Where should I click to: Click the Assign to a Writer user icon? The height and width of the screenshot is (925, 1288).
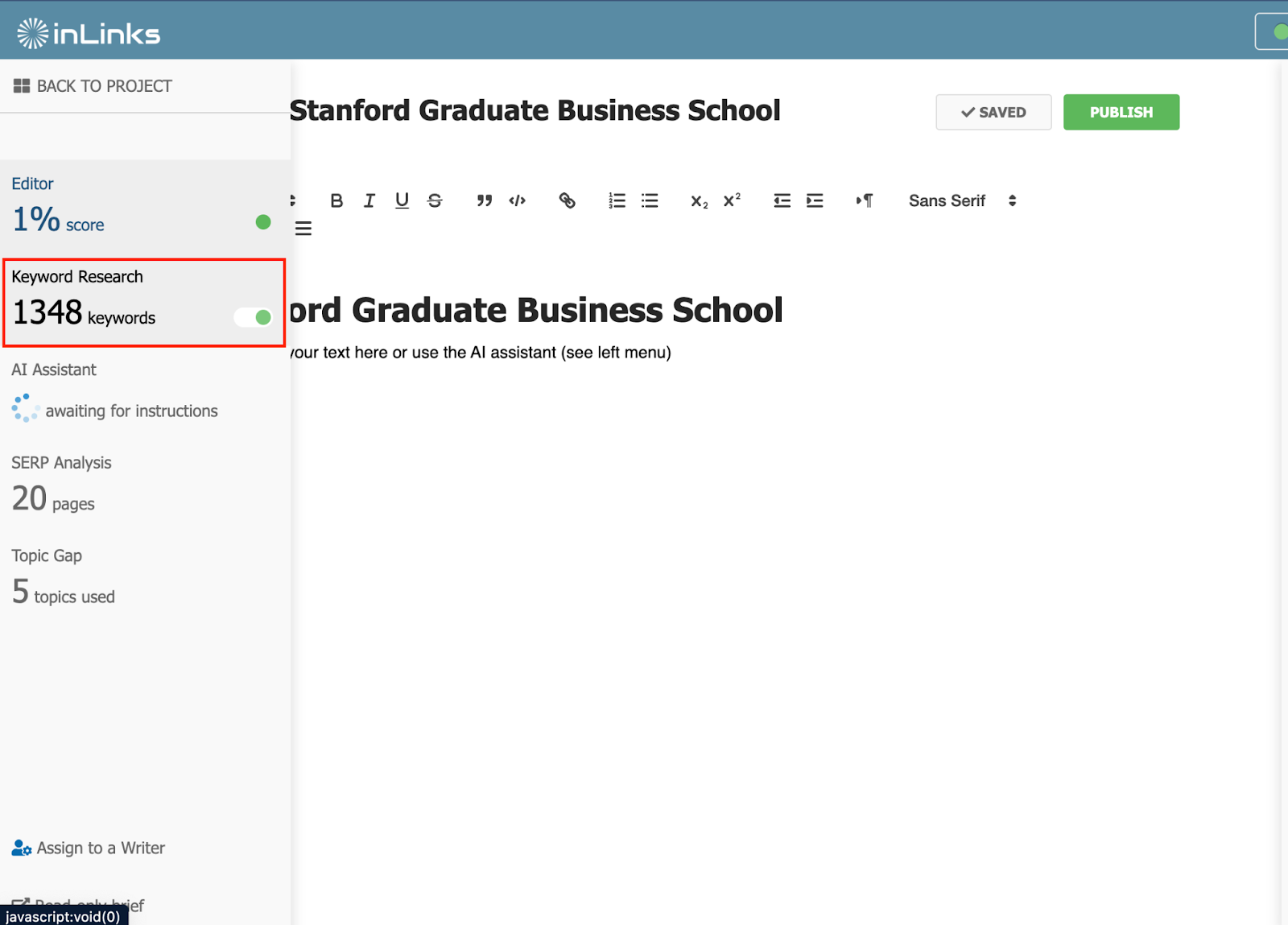point(22,848)
